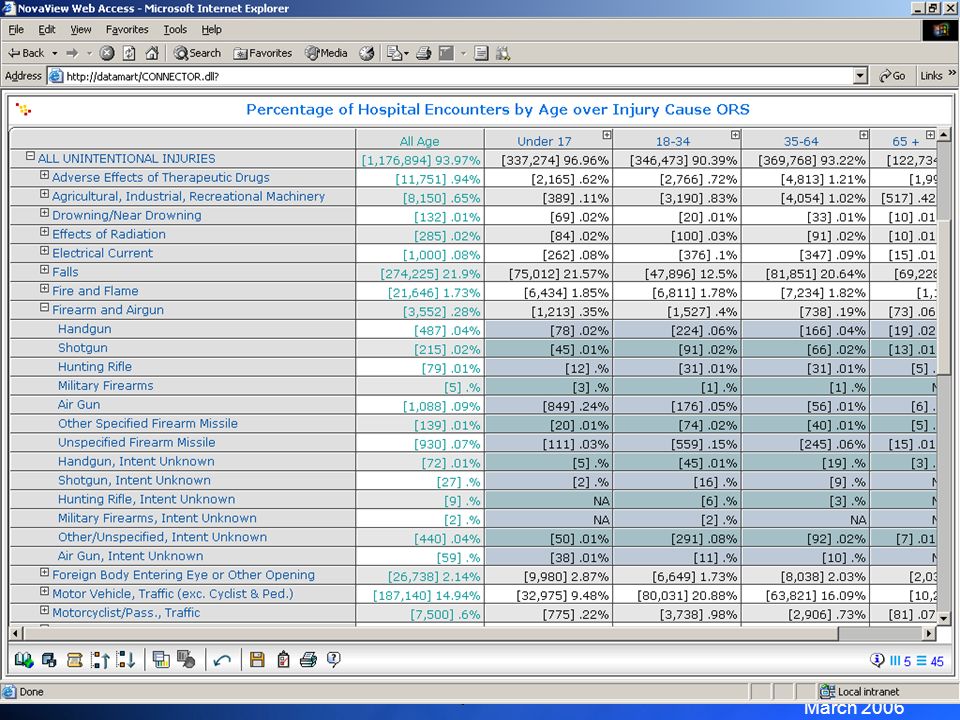
Task: Click the sort ascending up-arrow icon
Action: pyautogui.click(x=100, y=659)
